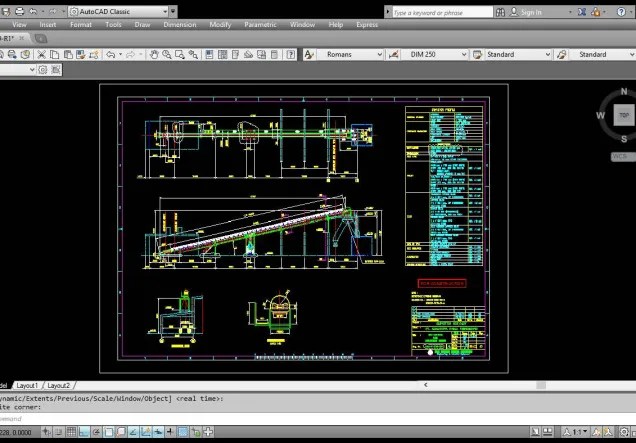636x443 pixels.
Task: Click the TOP face of ViewCube
Action: [x=624, y=115]
